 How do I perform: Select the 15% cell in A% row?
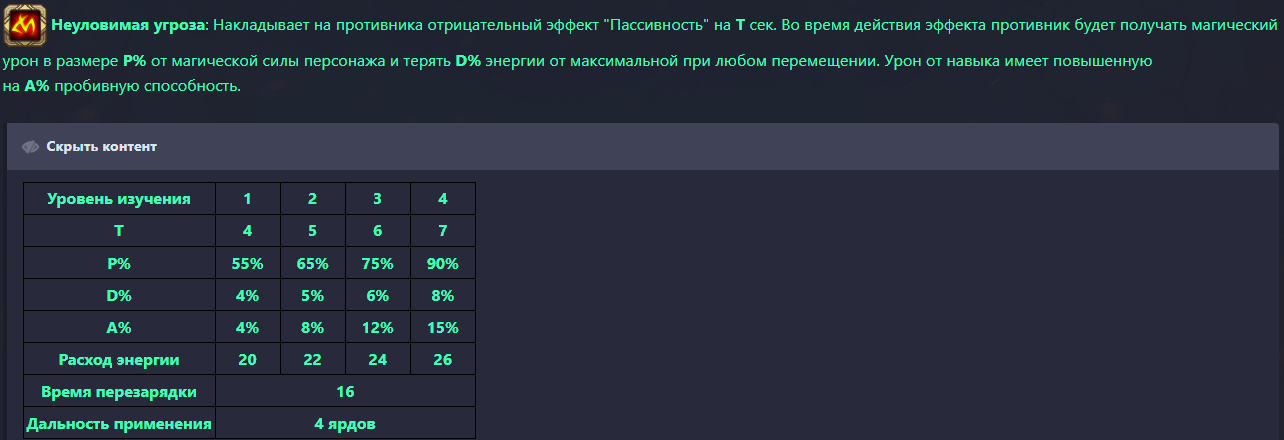(x=442, y=328)
